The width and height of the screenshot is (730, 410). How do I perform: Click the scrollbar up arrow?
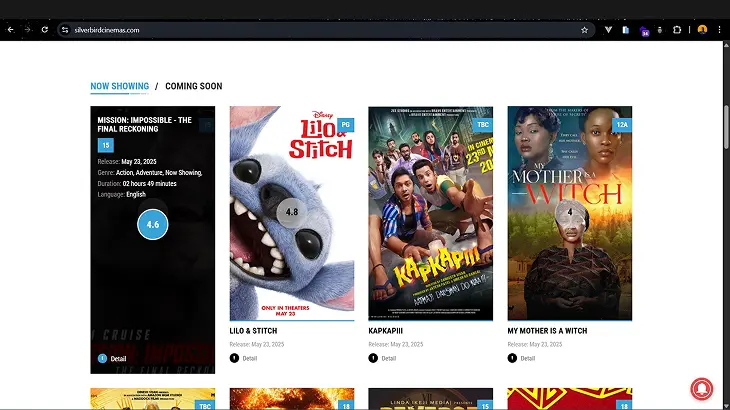point(726,45)
